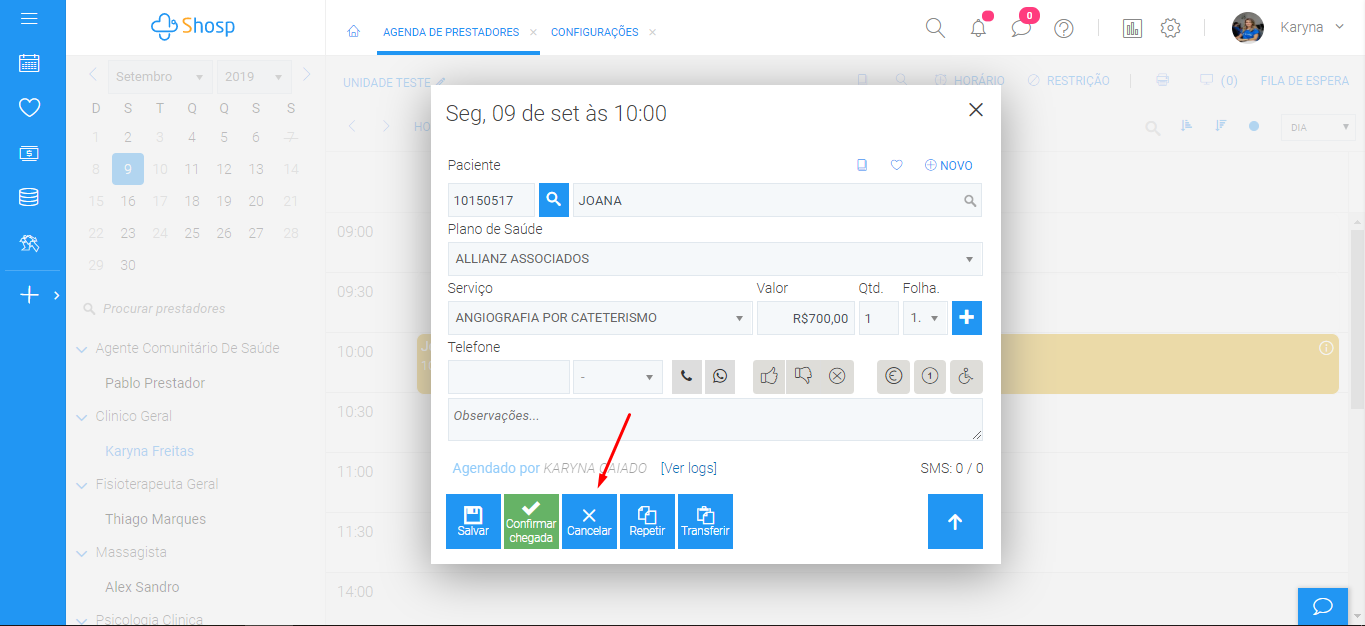Close the CONFIGURAÇÕES tab
This screenshot has height=626, width=1365.
(x=652, y=32)
